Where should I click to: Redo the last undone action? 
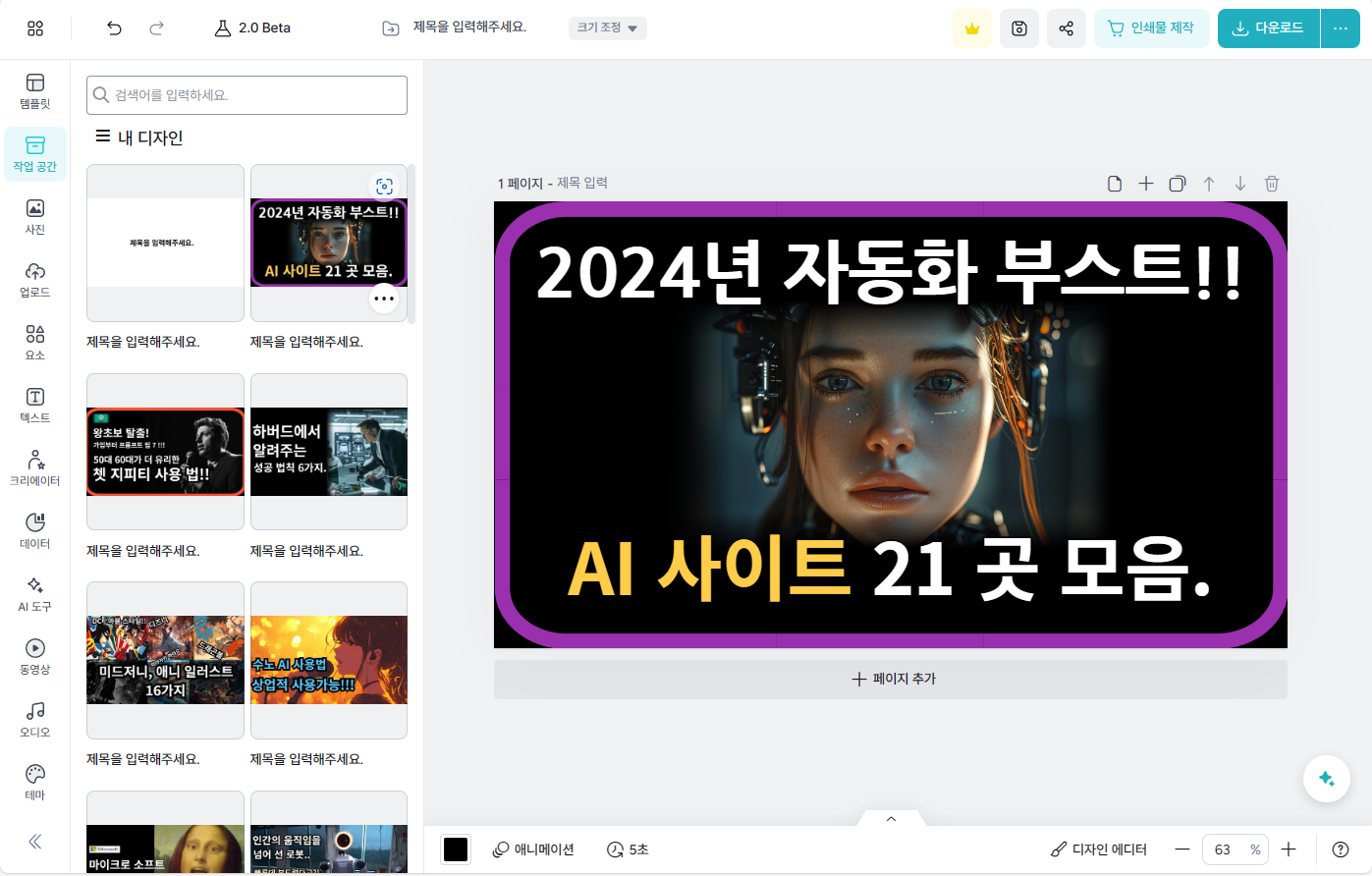[x=156, y=28]
